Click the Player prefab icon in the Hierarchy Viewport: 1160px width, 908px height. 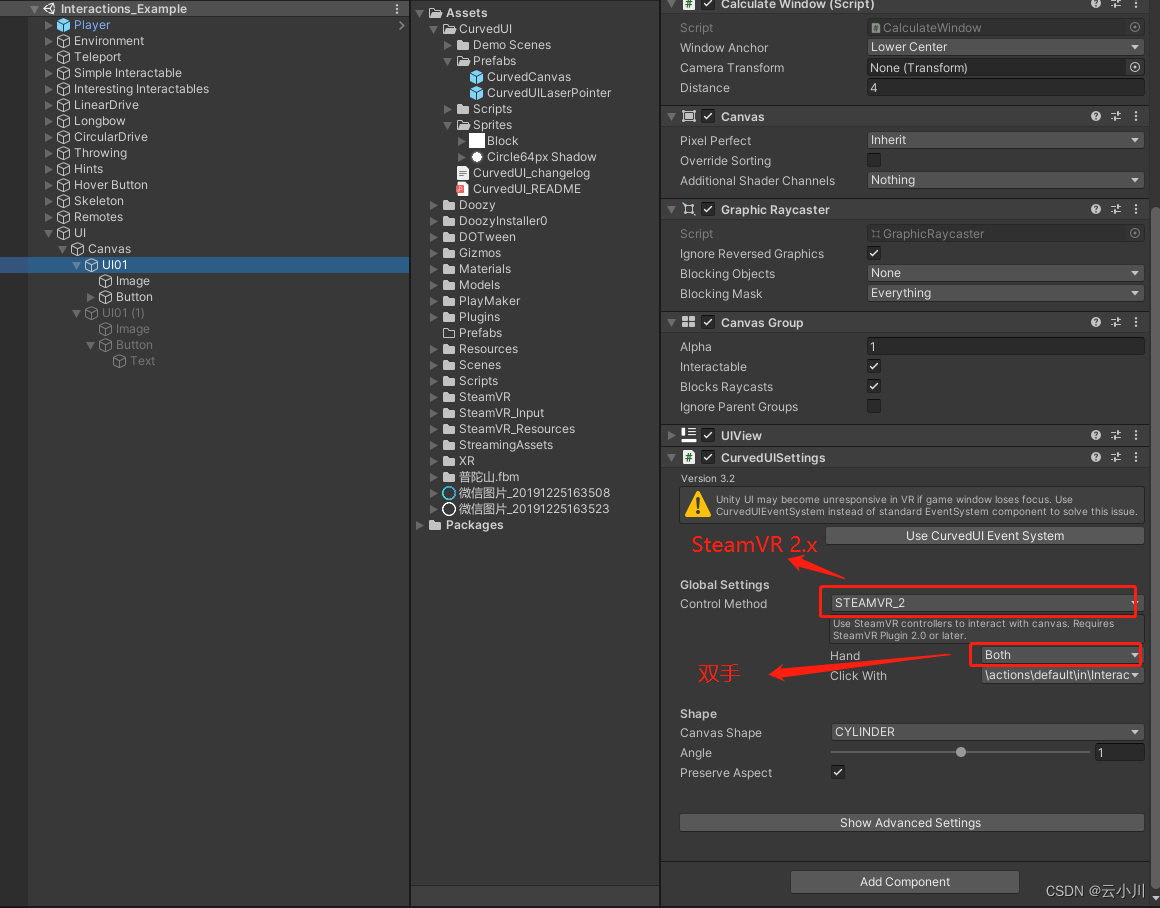62,24
